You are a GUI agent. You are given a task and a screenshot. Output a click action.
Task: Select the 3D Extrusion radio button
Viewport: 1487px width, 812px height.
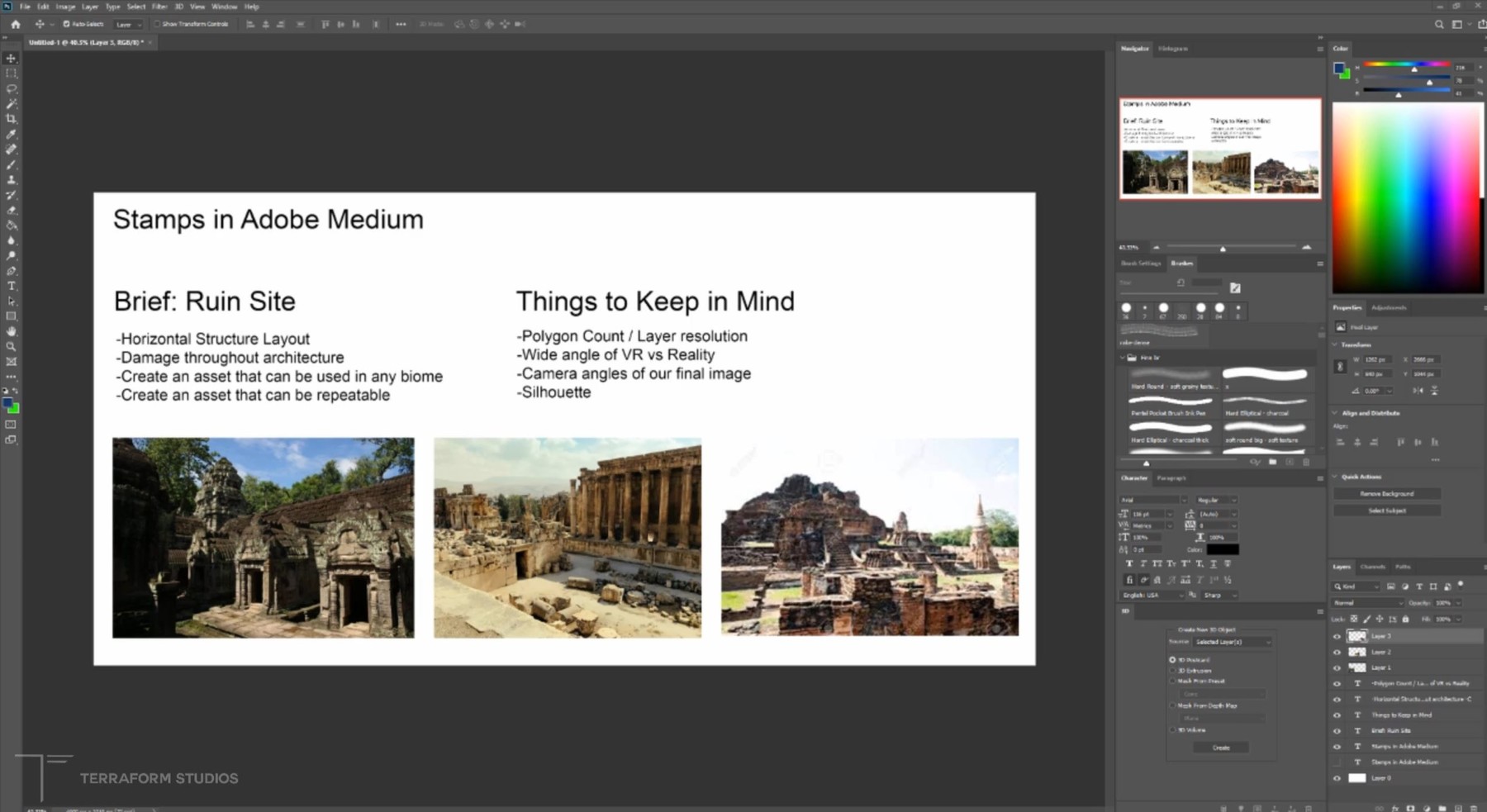pos(1173,670)
